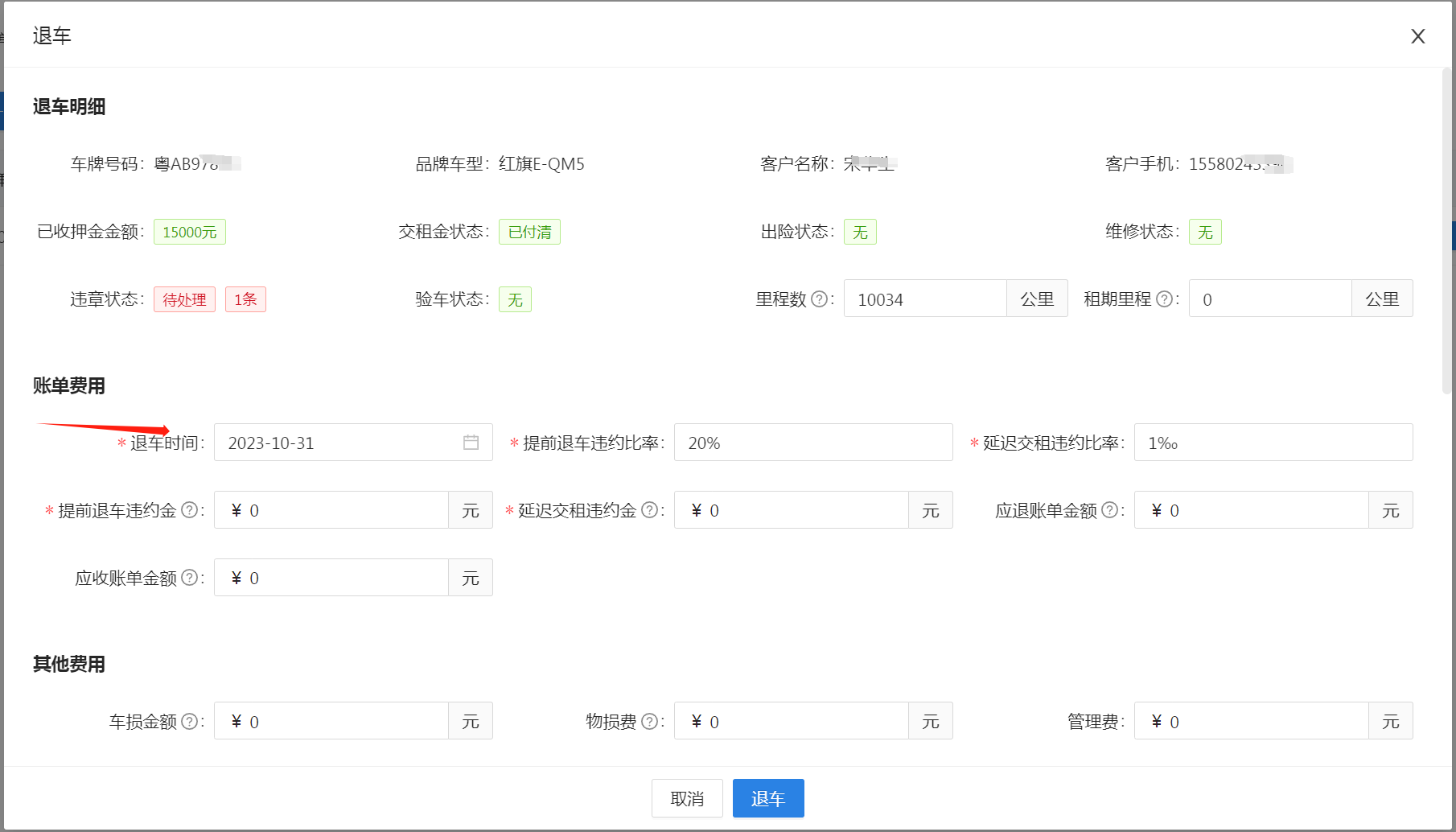Viewport: 1456px width, 832px height.
Task: Click the dialog's vertical scrollbar
Action: [1446, 233]
